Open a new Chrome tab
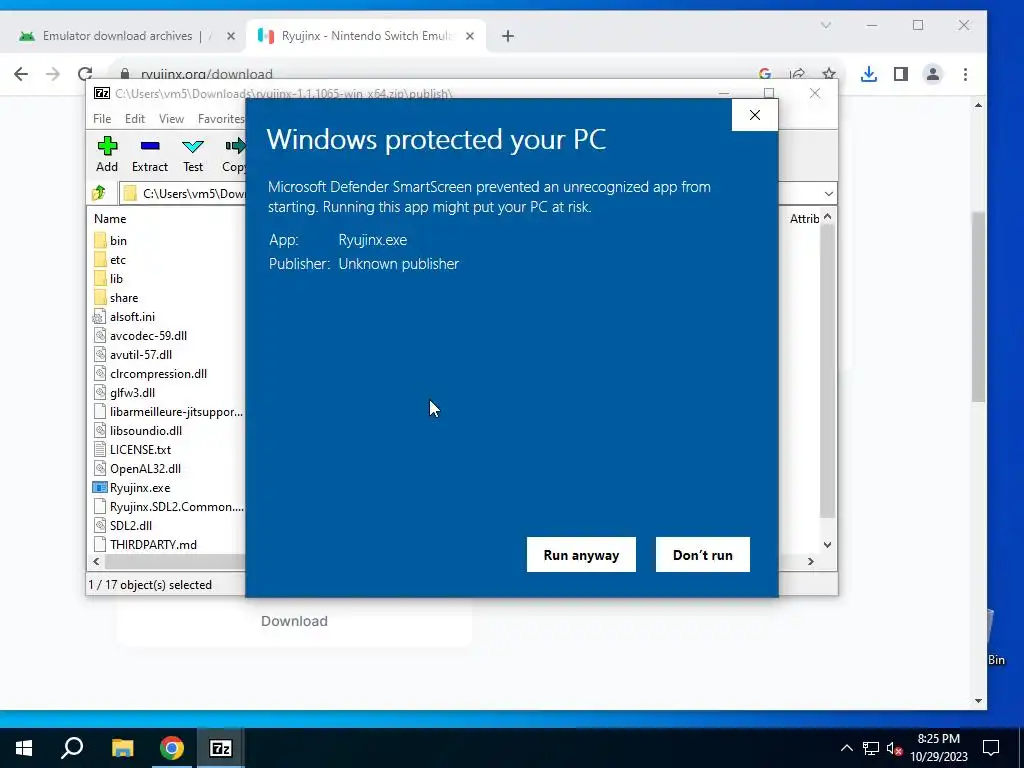Viewport: 1024px width, 768px height. click(x=507, y=36)
